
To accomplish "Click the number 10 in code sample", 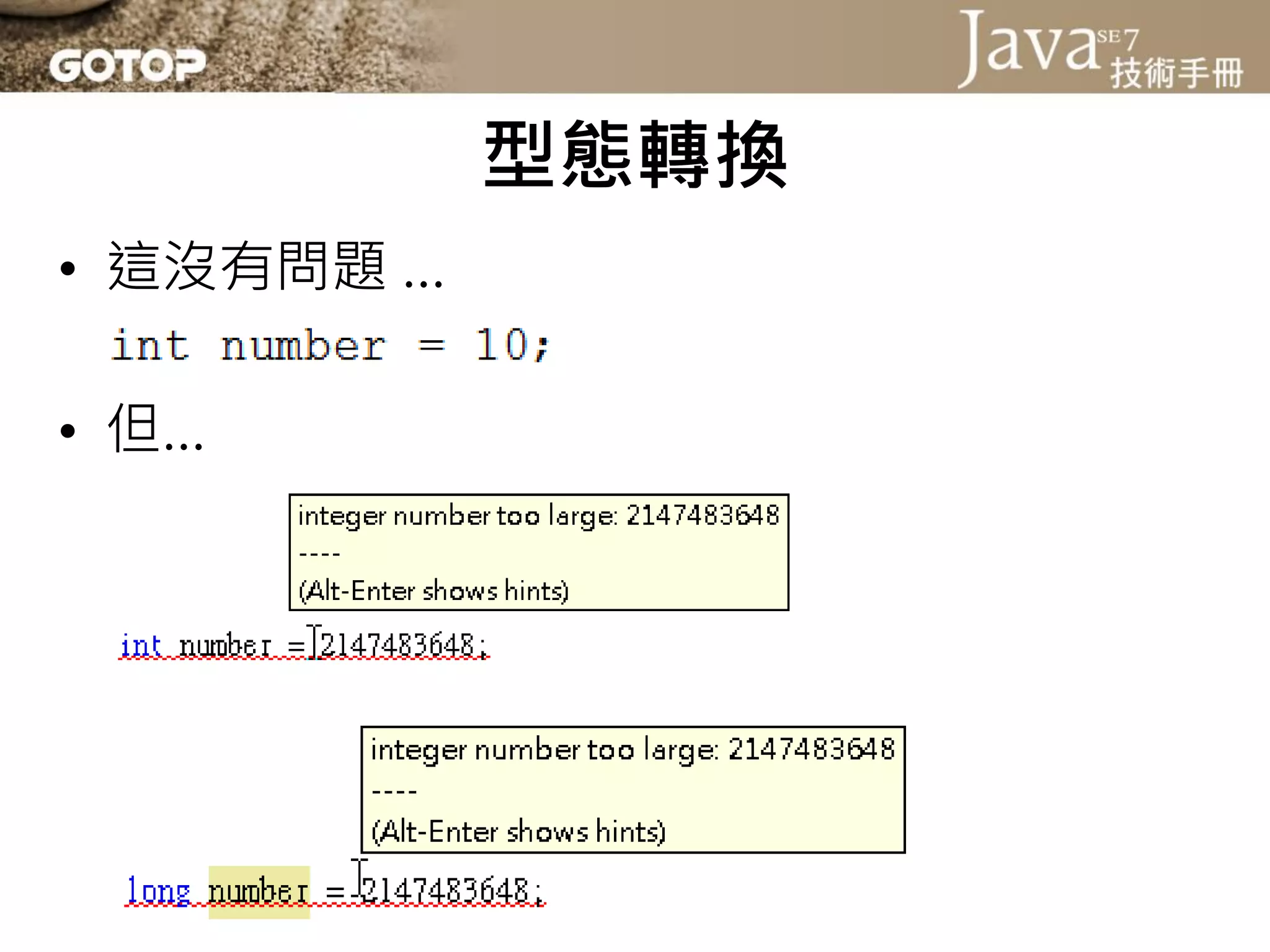I will coord(501,345).
